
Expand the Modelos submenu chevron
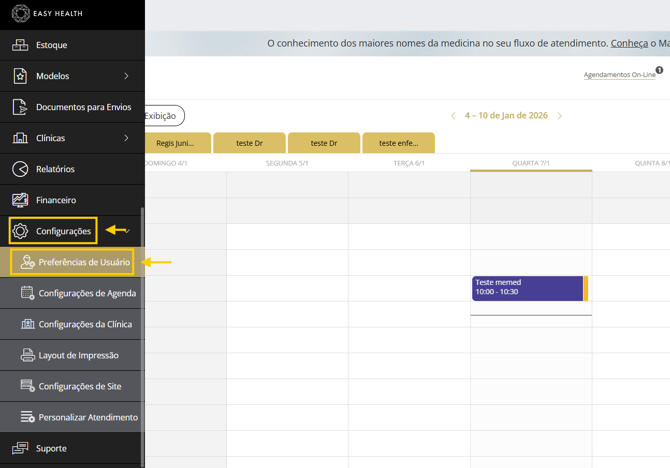point(126,76)
